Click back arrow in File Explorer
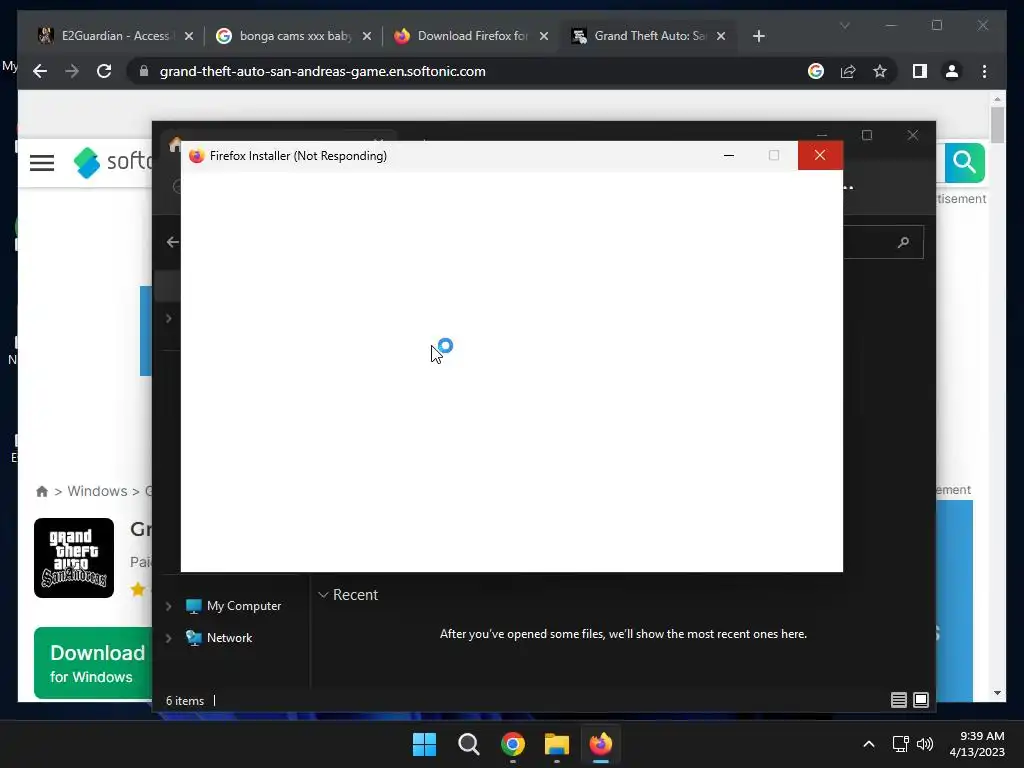The width and height of the screenshot is (1024, 768). point(172,242)
